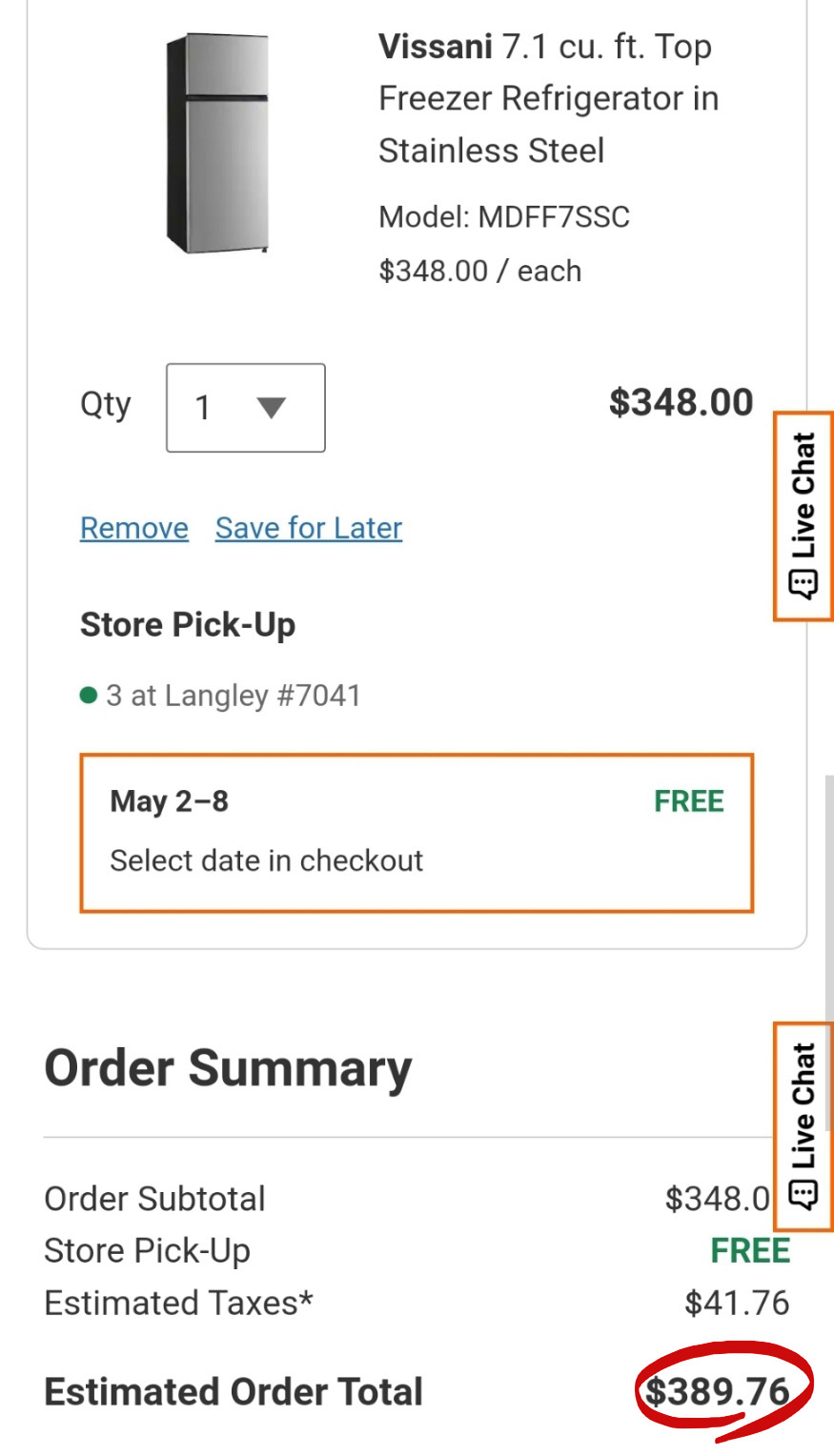Image resolution: width=834 pixels, height=1456 pixels.
Task: Click the Store Pick-Up section heading
Action: point(188,625)
